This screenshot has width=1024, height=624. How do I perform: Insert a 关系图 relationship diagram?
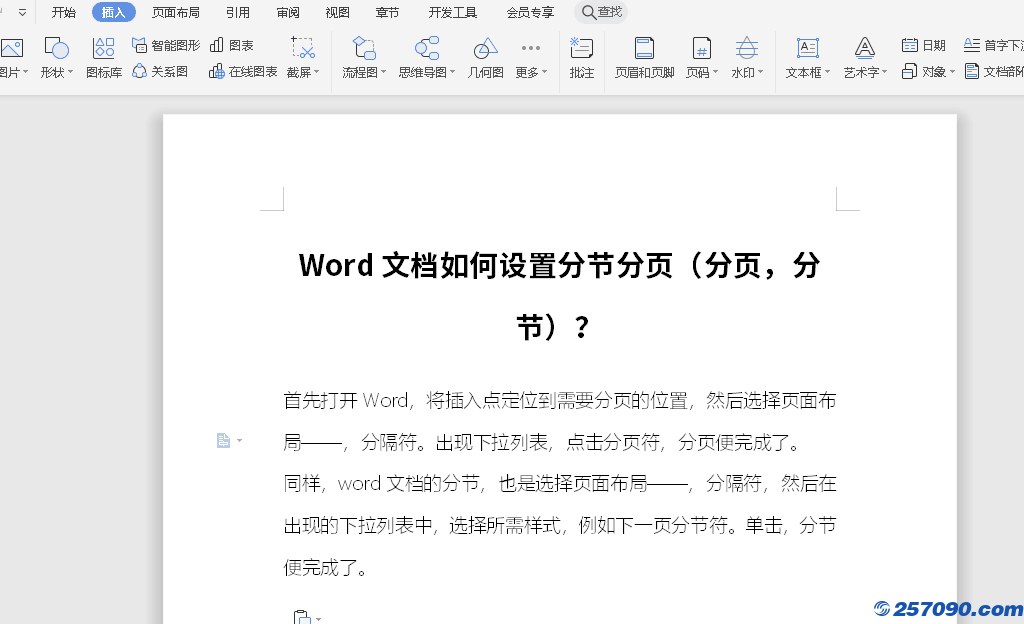click(160, 71)
